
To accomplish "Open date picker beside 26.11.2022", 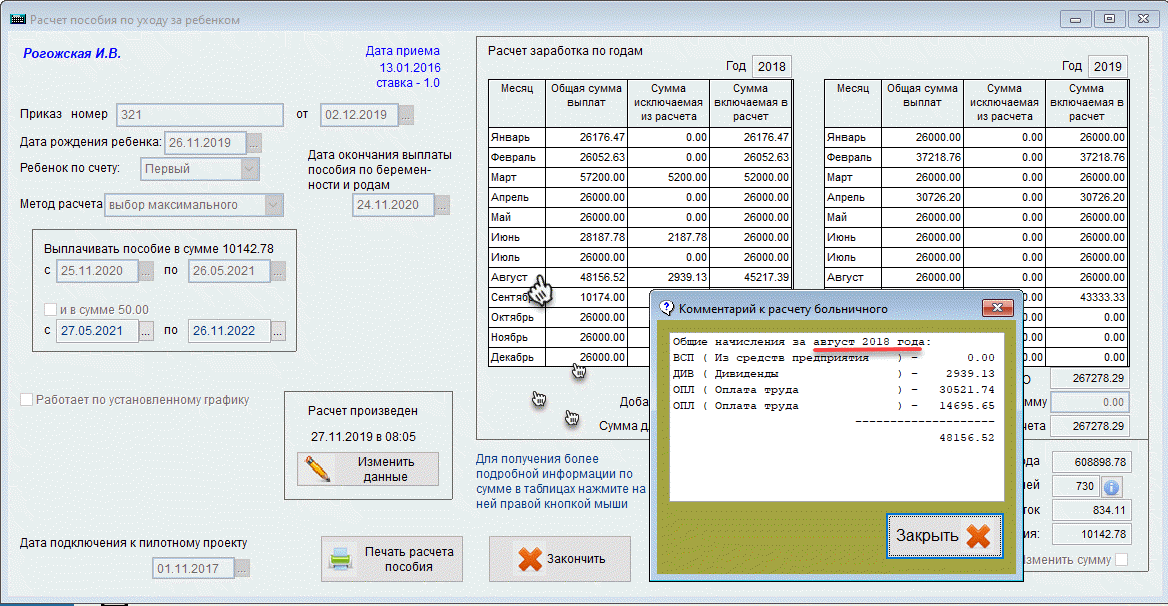I will point(278,331).
